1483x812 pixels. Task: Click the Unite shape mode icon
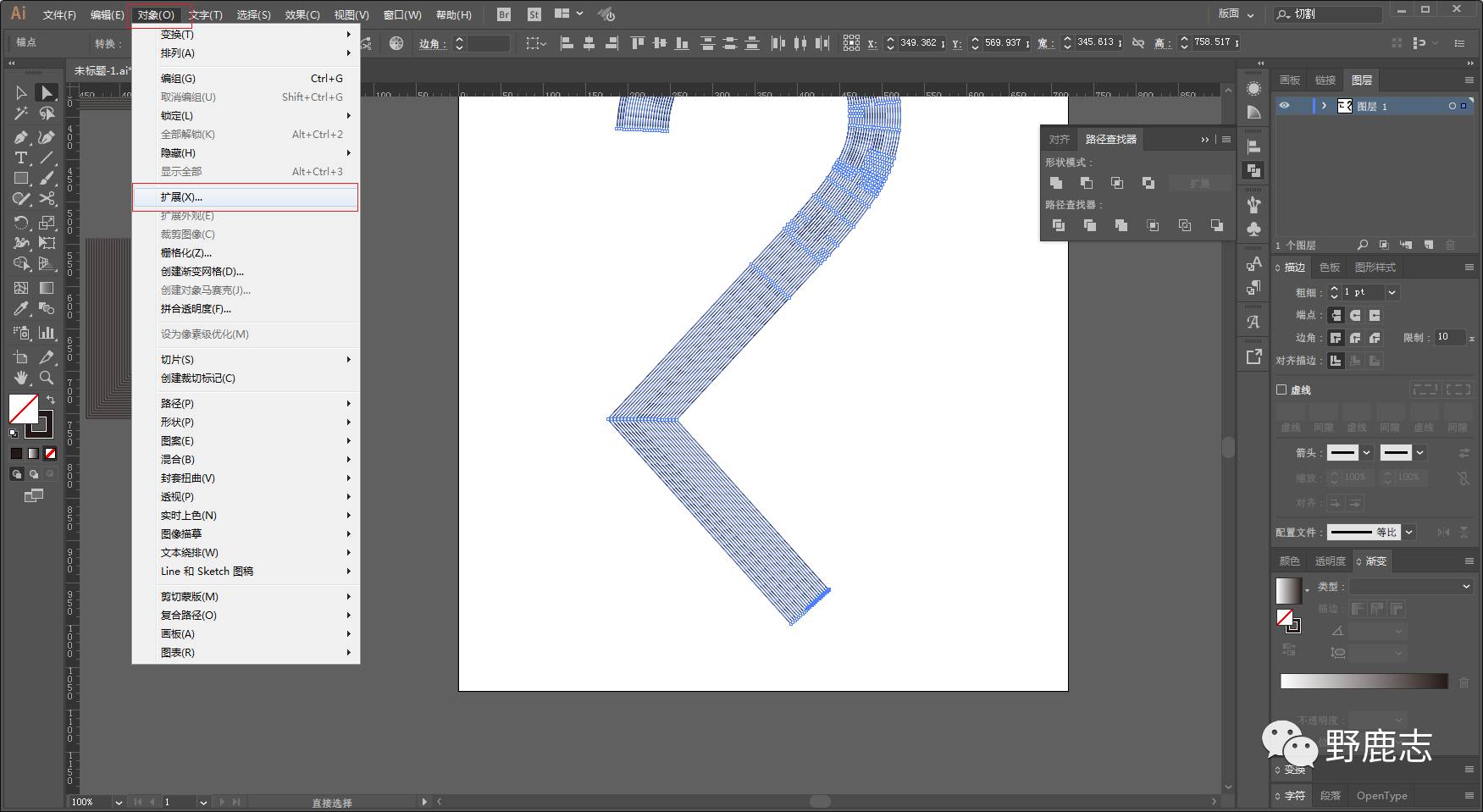[1056, 183]
